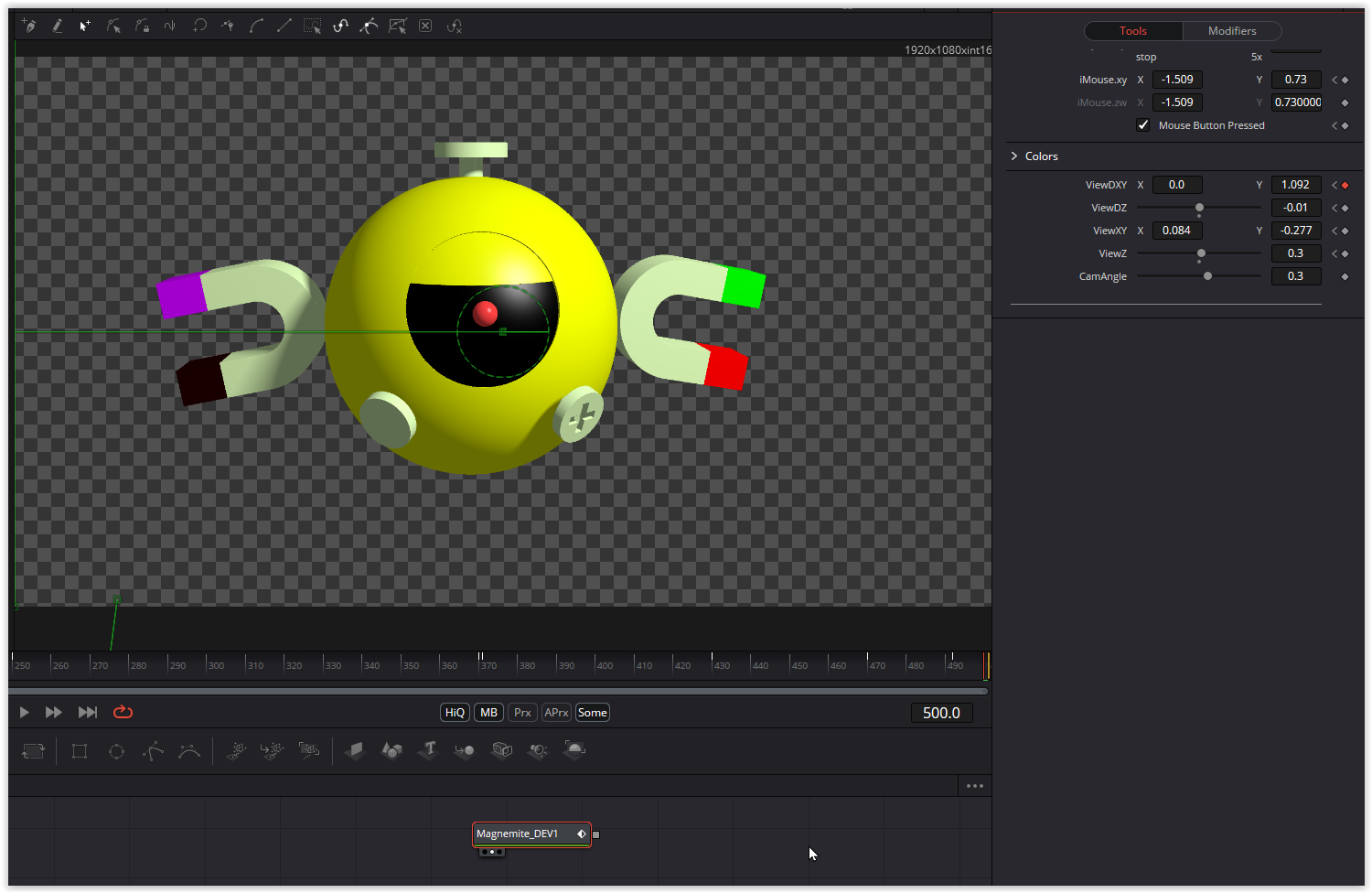Image resolution: width=1372 pixels, height=893 pixels.
Task: Click the iMouse.zw Y value field
Action: 1296,102
